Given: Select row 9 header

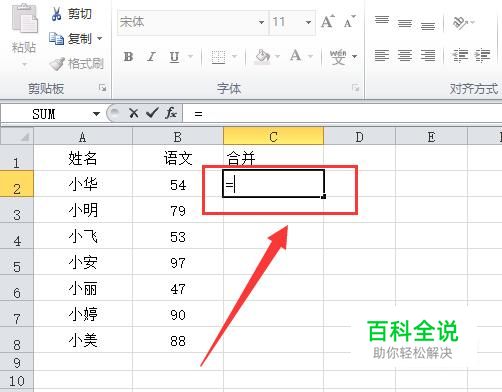Looking at the screenshot, I should point(17,362).
